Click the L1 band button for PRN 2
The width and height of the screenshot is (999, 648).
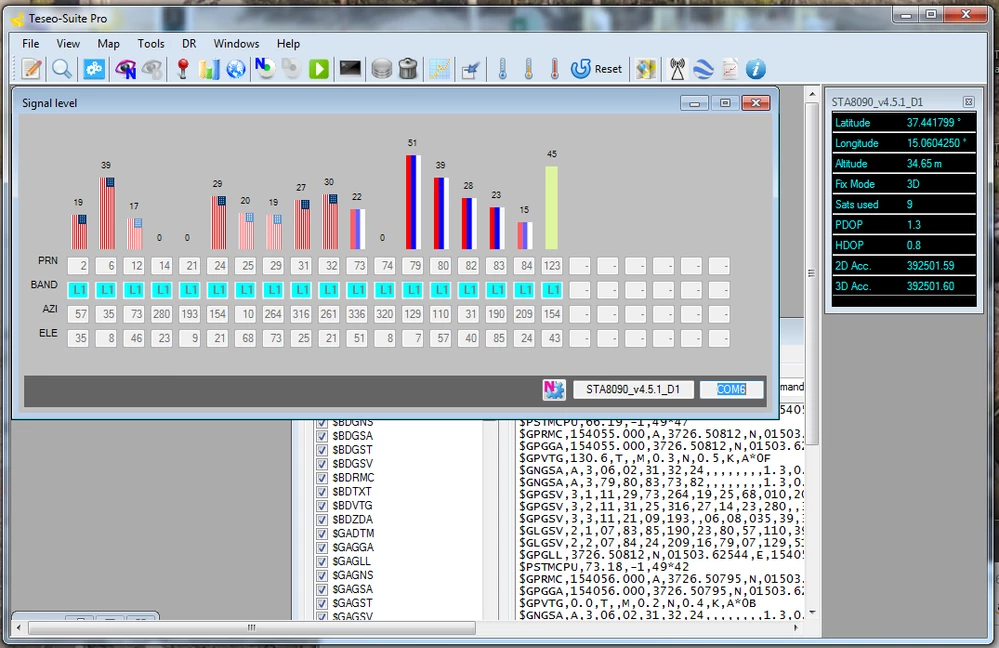[78, 291]
